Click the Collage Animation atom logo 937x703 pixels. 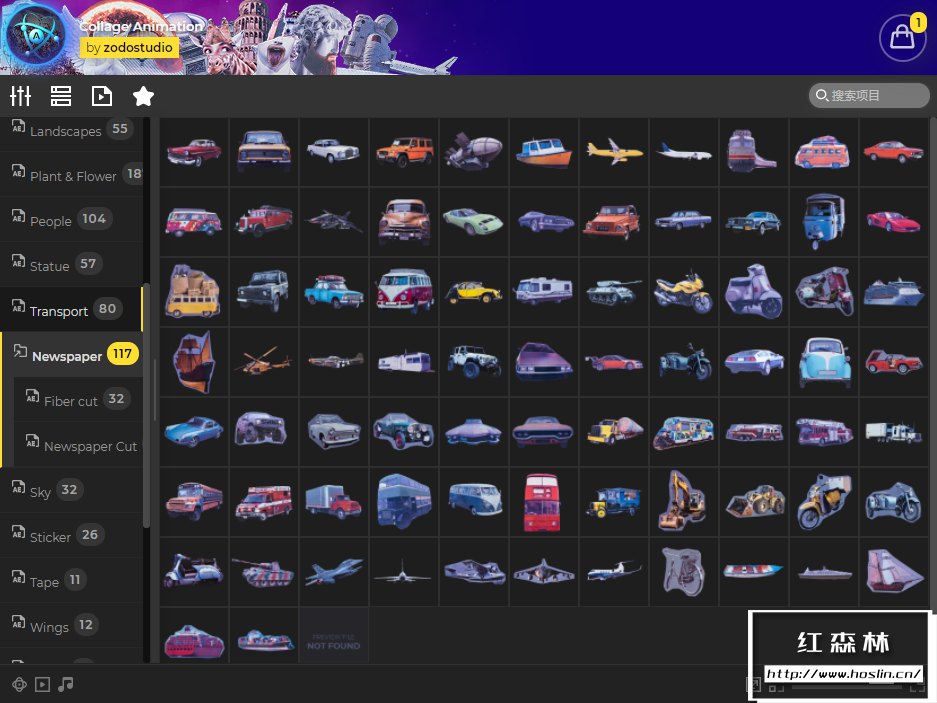35,36
